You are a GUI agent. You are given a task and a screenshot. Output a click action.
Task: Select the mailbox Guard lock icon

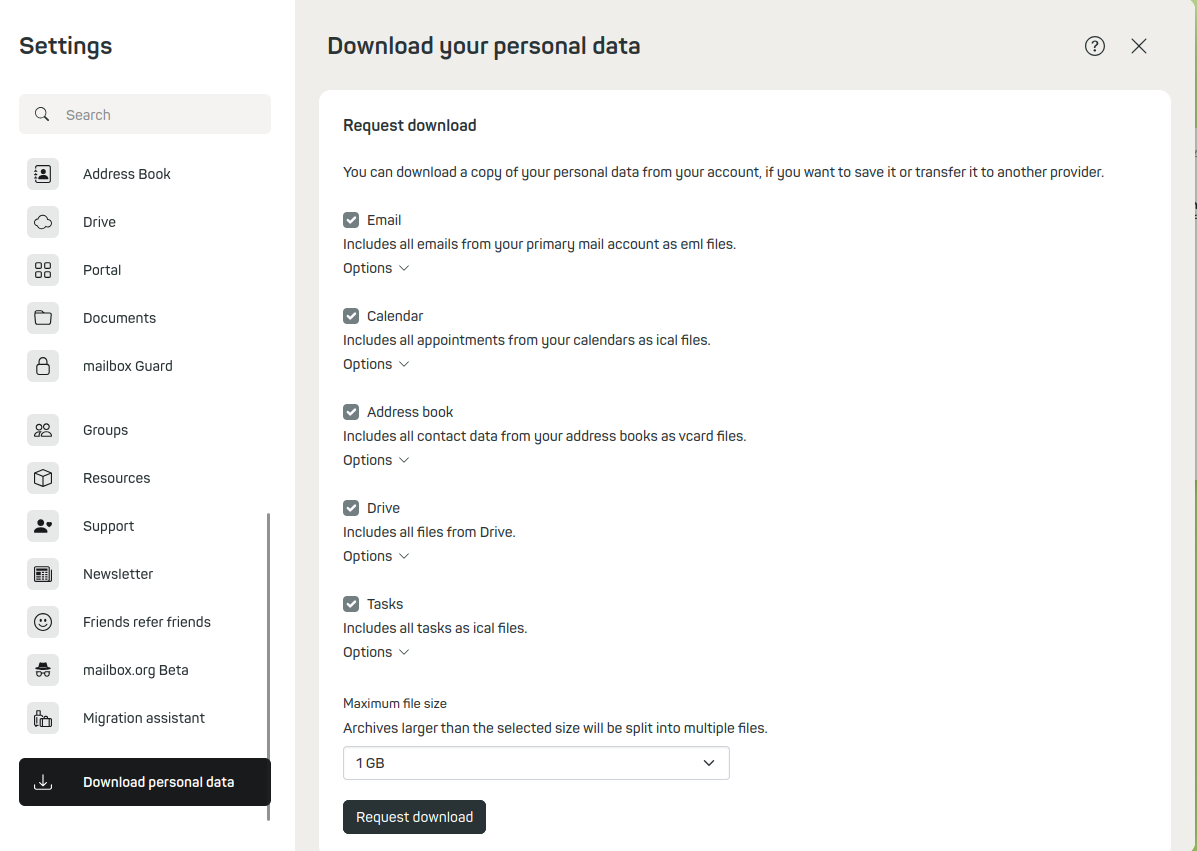tap(43, 366)
